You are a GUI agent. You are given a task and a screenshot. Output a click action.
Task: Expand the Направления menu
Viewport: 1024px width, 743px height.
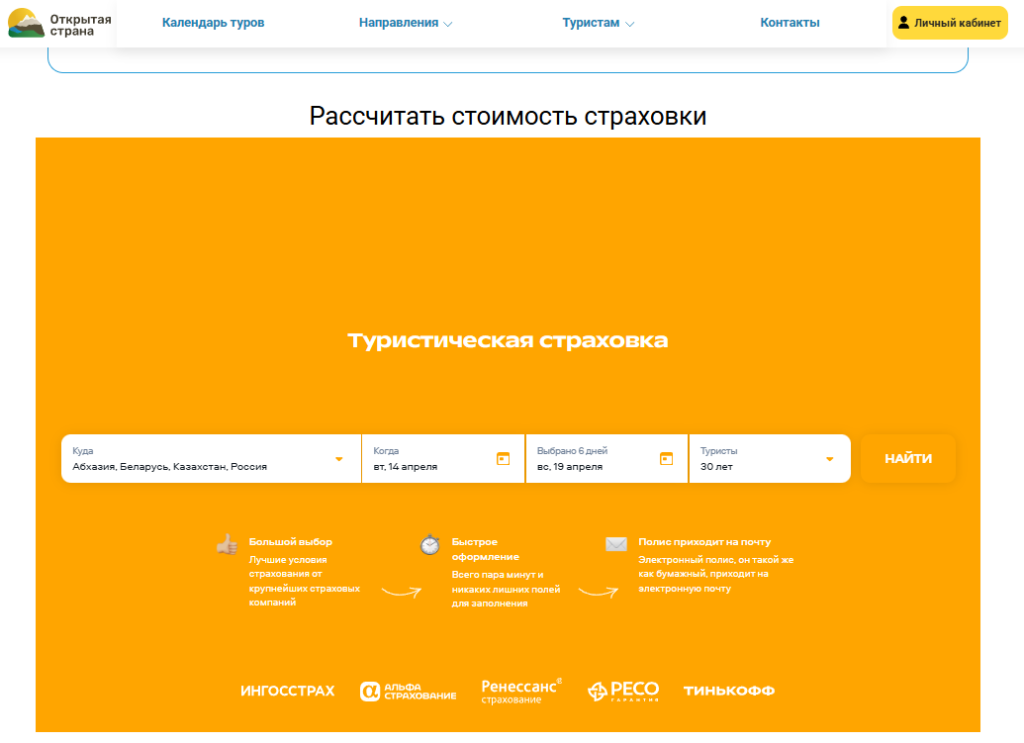pyautogui.click(x=405, y=23)
